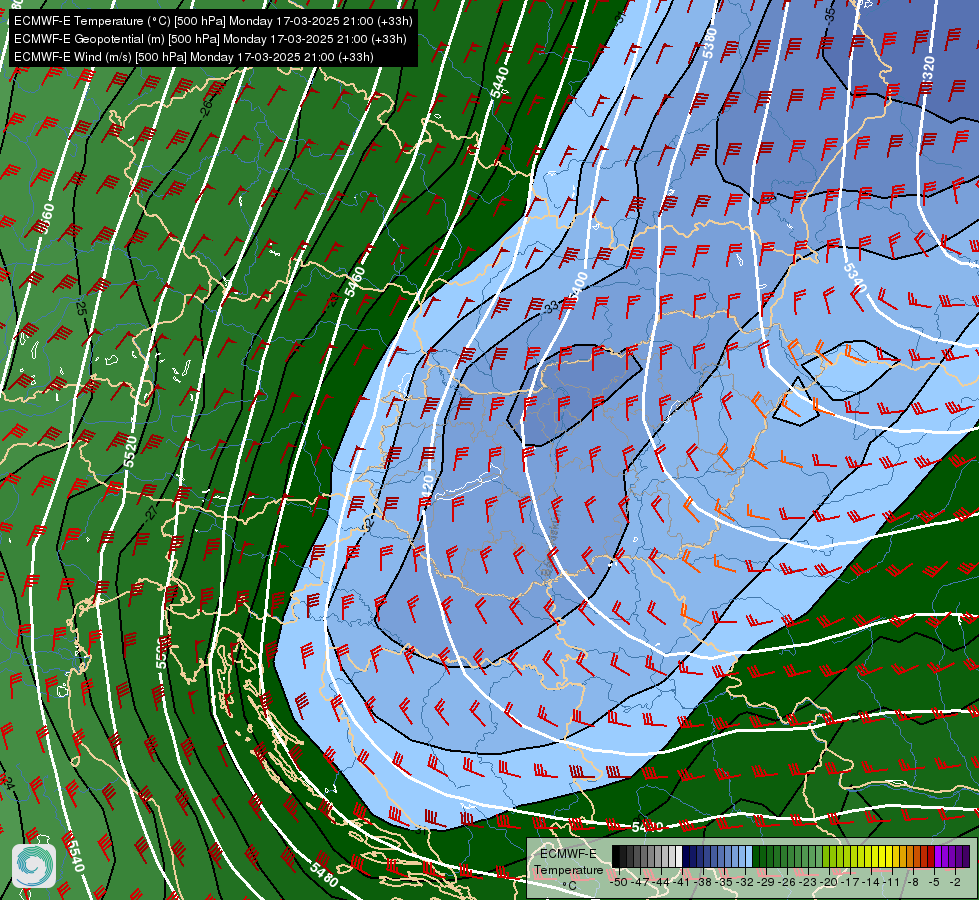Click the 5340 geopotential contour label
Screen dimensions: 979x900
855,278
